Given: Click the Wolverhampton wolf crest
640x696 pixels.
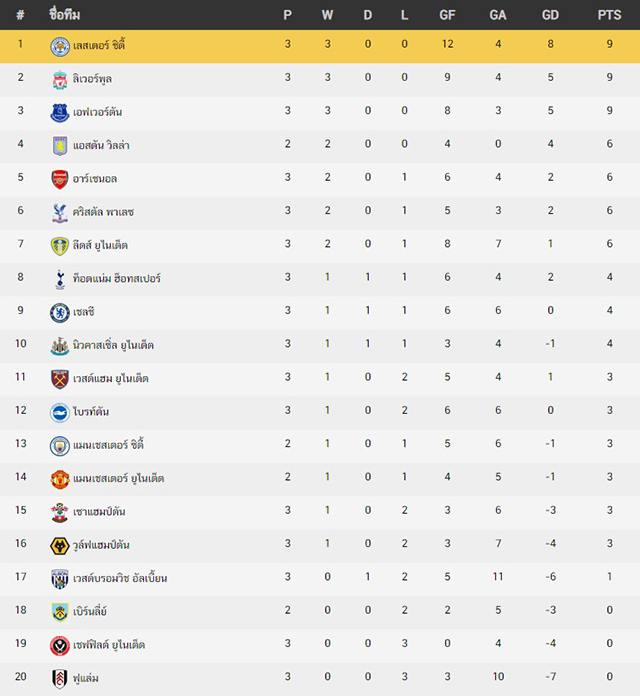Looking at the screenshot, I should point(59,546).
